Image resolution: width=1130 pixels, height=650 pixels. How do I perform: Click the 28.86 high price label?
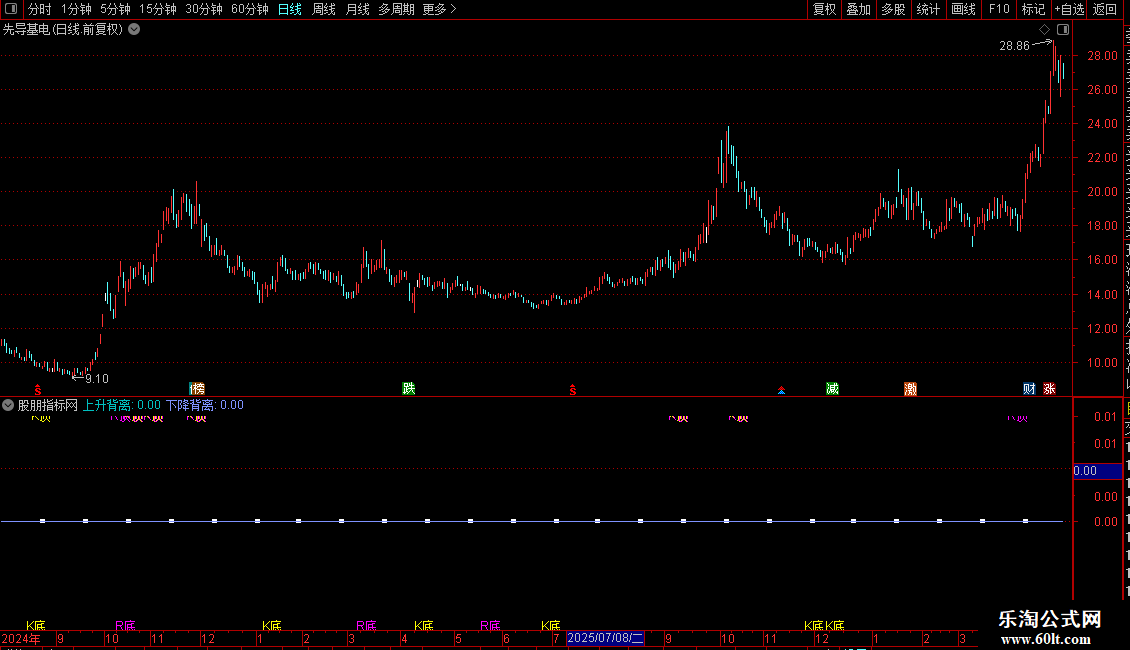pos(1014,45)
